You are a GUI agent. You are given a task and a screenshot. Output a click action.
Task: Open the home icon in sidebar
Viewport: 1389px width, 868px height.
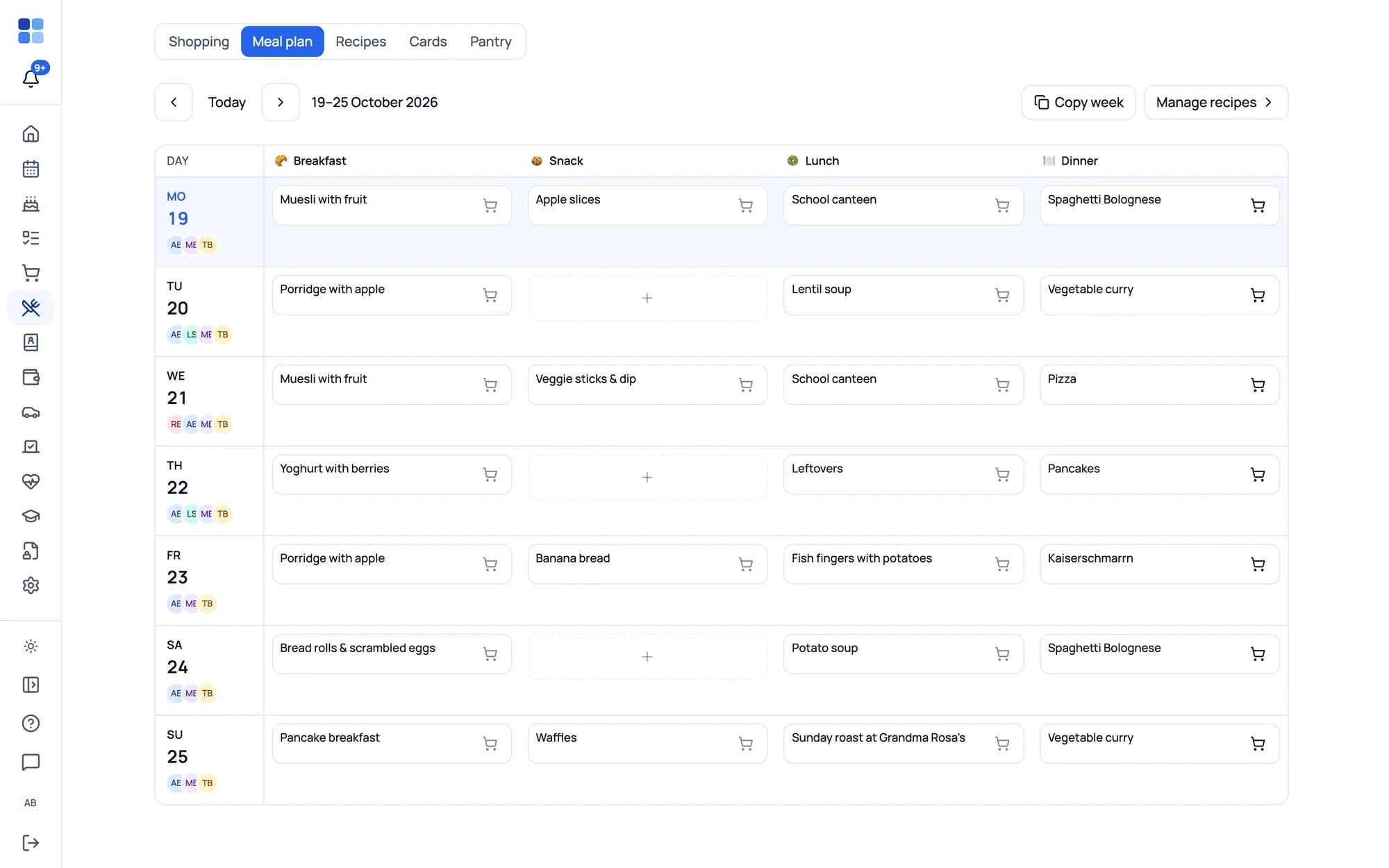[31, 134]
